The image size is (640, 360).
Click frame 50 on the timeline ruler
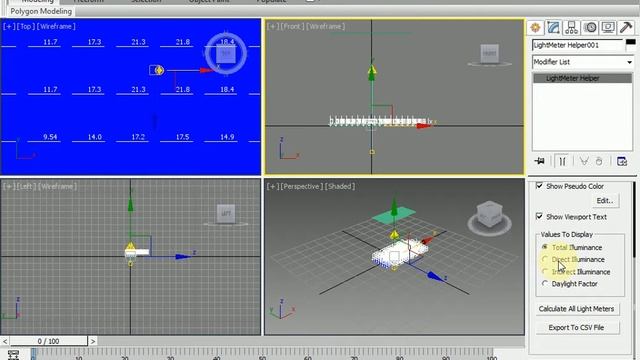coord(262,354)
